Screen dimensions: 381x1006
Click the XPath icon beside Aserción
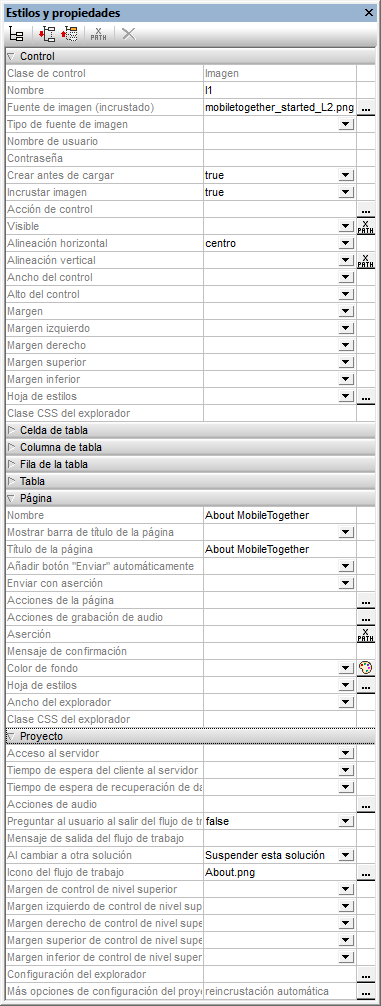point(366,635)
